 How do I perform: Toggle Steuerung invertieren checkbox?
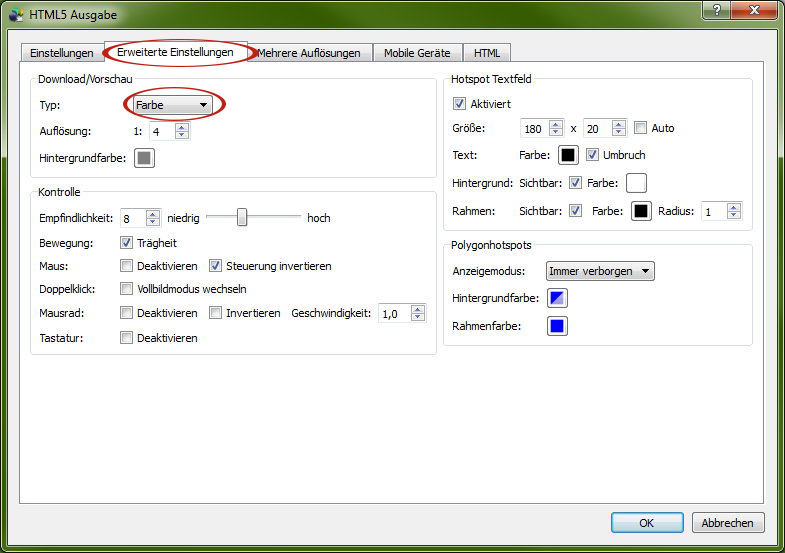click(216, 266)
